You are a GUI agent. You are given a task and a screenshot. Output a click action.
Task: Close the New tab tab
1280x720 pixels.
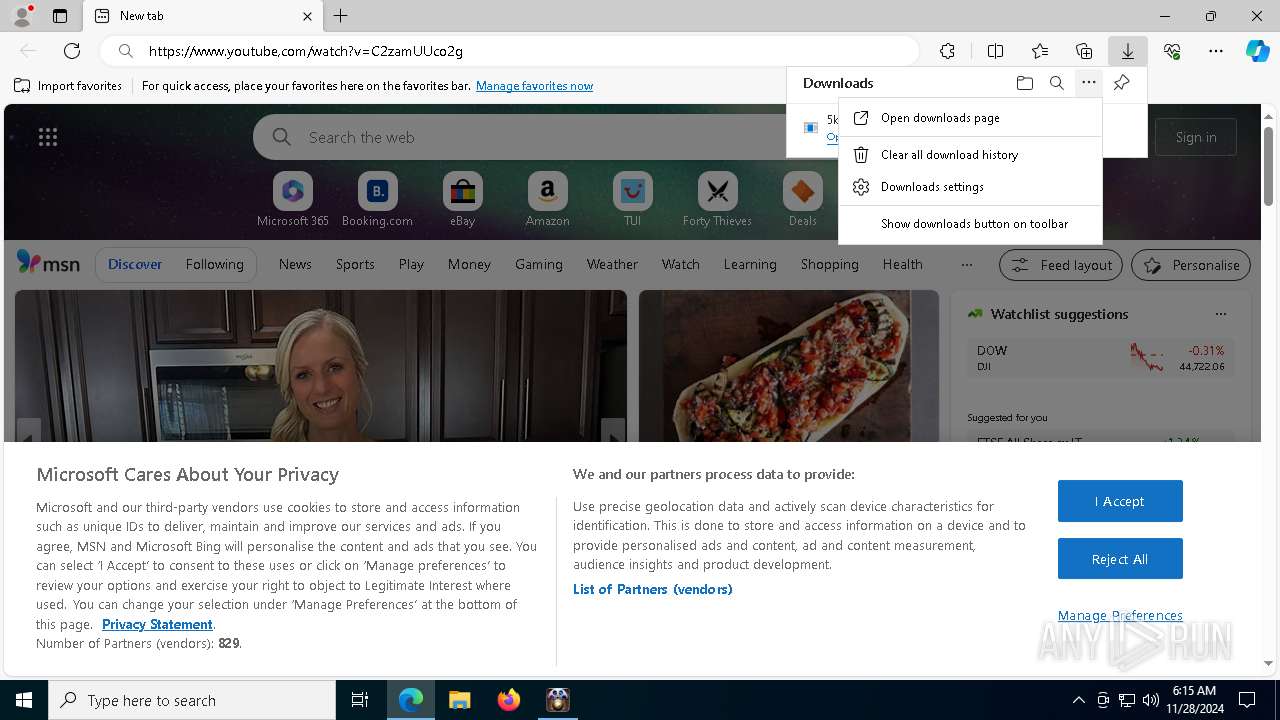coord(307,16)
